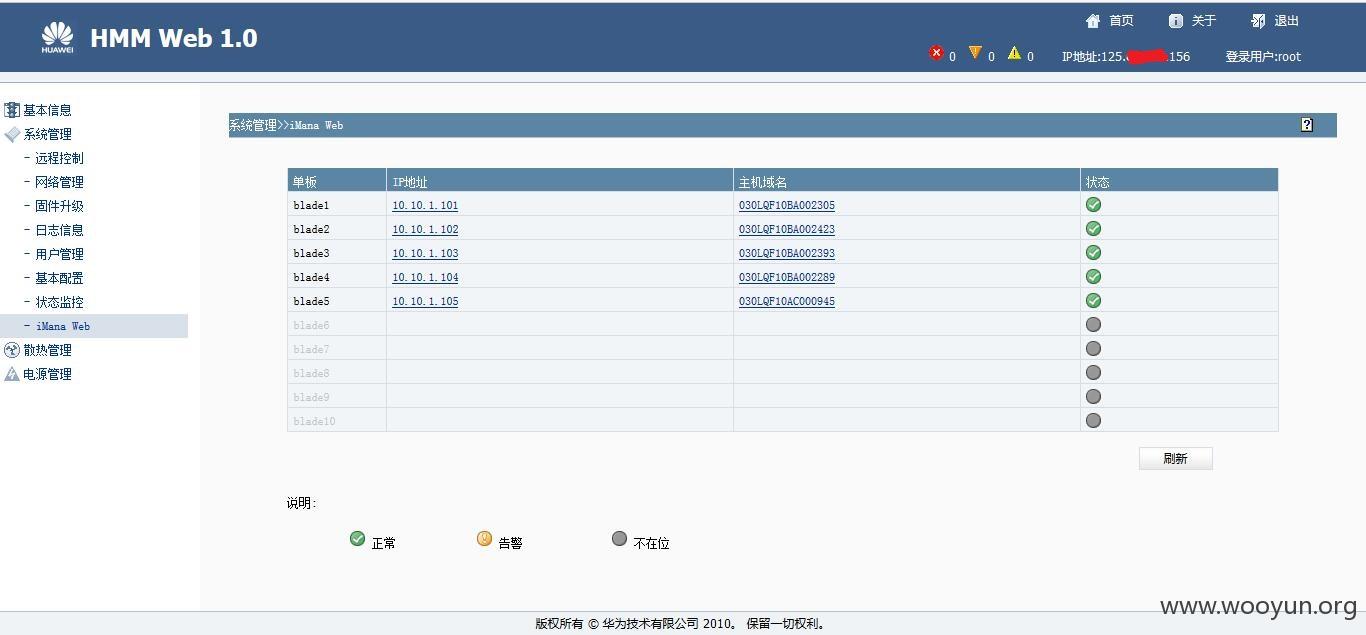Click the orange major alarm icon
This screenshot has width=1366, height=635.
(x=975, y=53)
